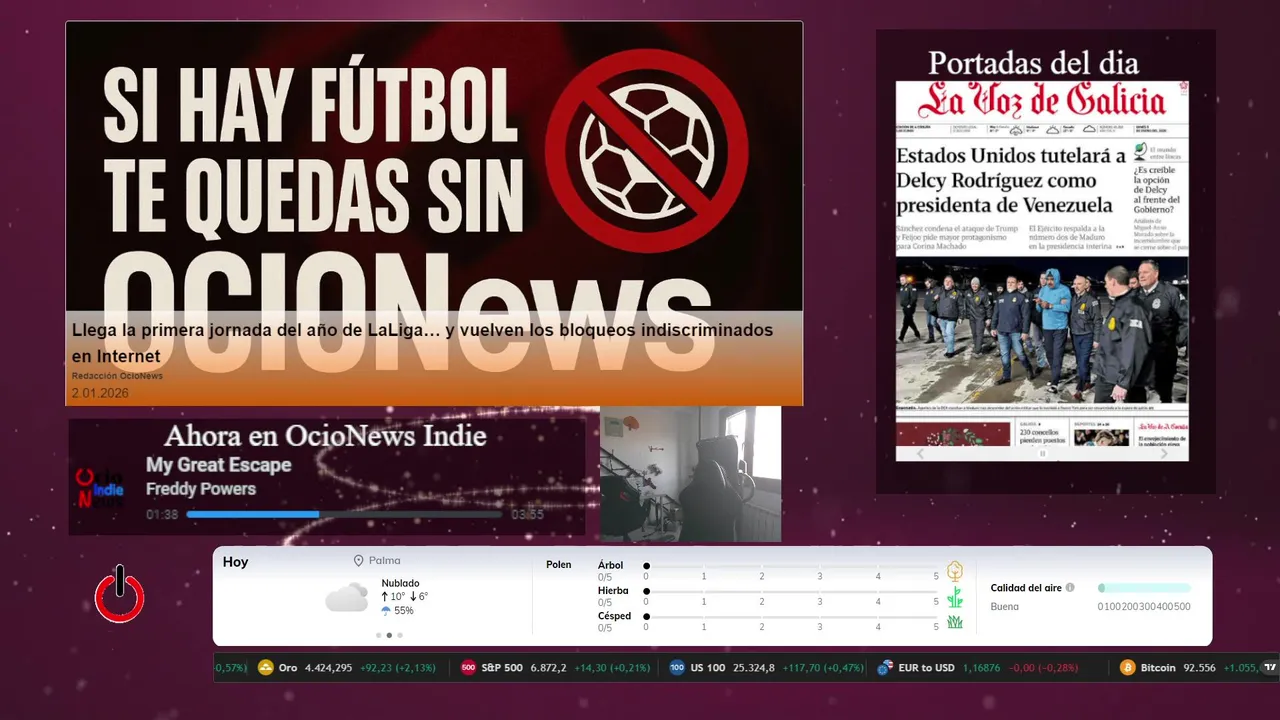Open the LaLiga bloqueos headline article
Viewport: 1280px width, 720px height.
(422, 342)
